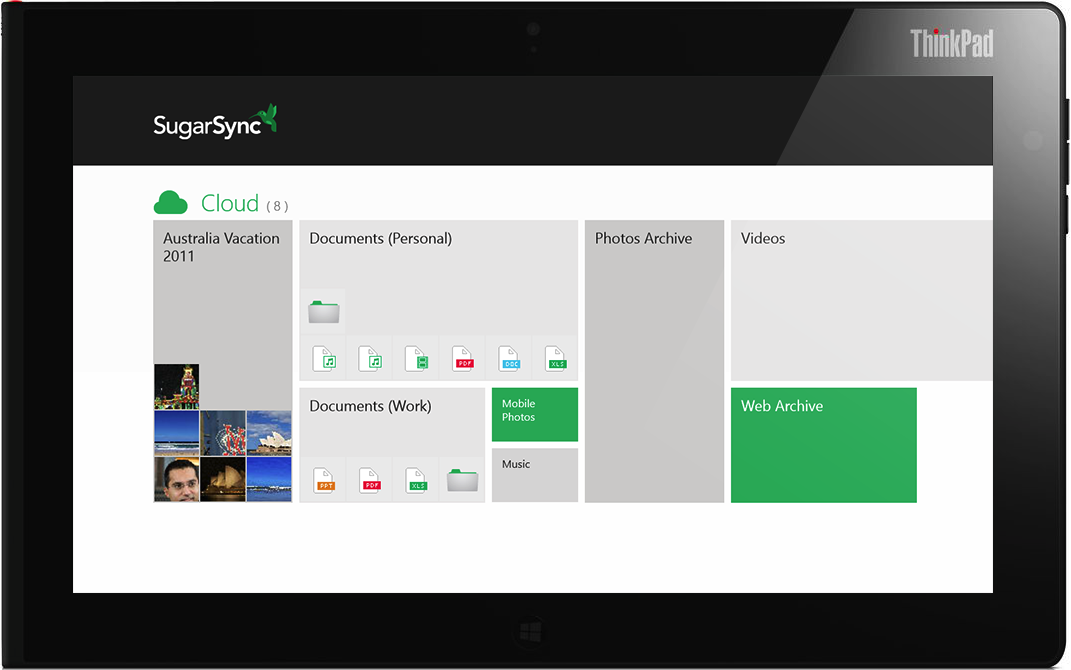Screen dimensions: 1071x670
Task: Open the Mobile Photos tile
Action: coord(535,414)
